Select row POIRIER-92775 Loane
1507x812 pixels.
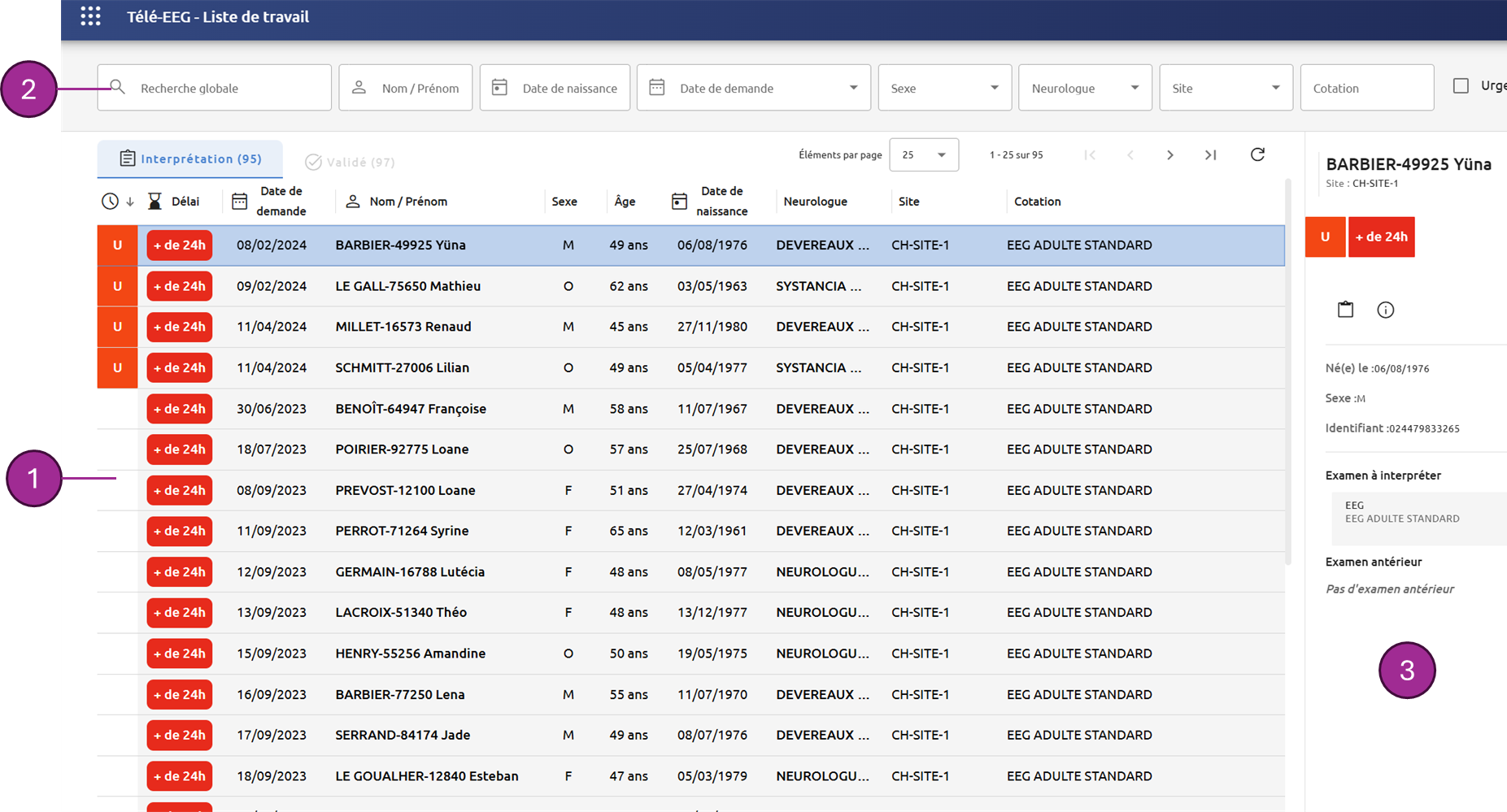[x=690, y=449]
